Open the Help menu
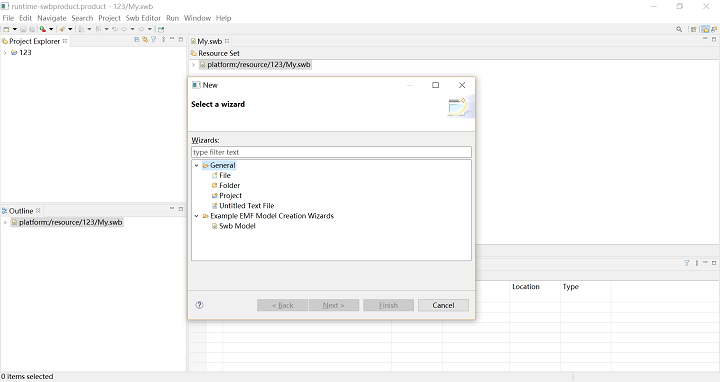The height and width of the screenshot is (382, 720). tap(224, 18)
